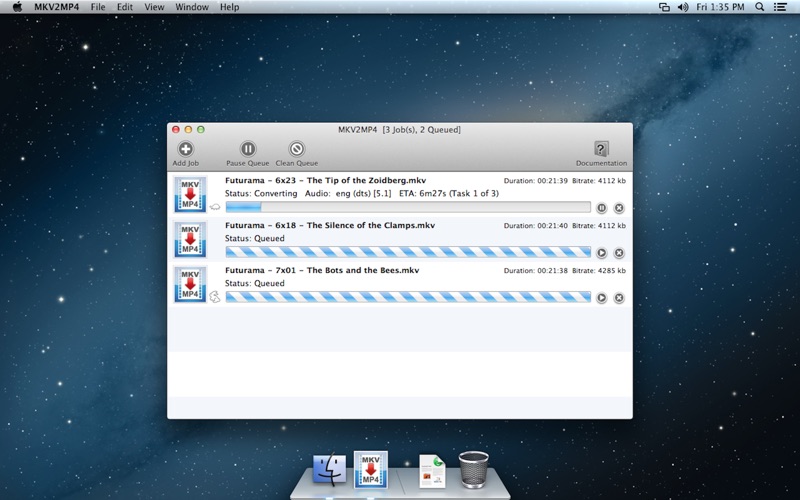Toggle turtle speed icon on Zoidberg job
Screen dimensions: 800x500
(215, 207)
